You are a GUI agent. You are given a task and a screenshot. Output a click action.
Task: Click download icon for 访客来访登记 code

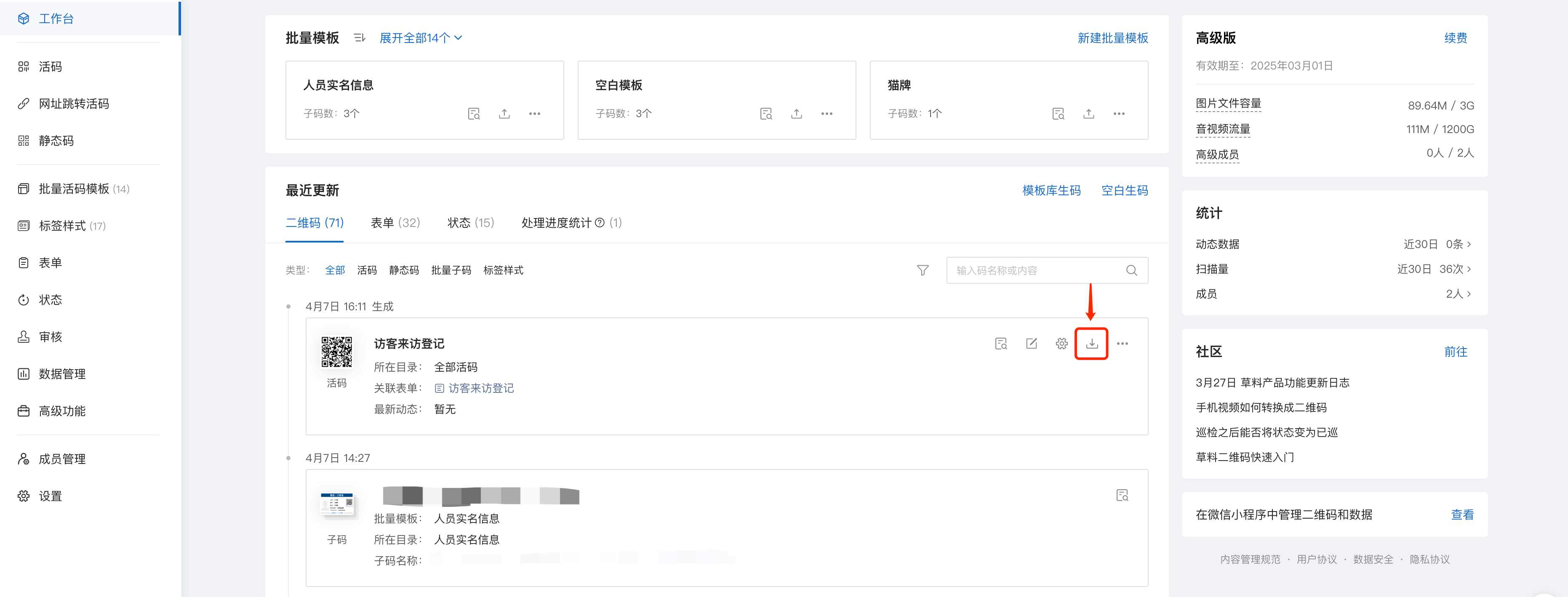(x=1091, y=344)
